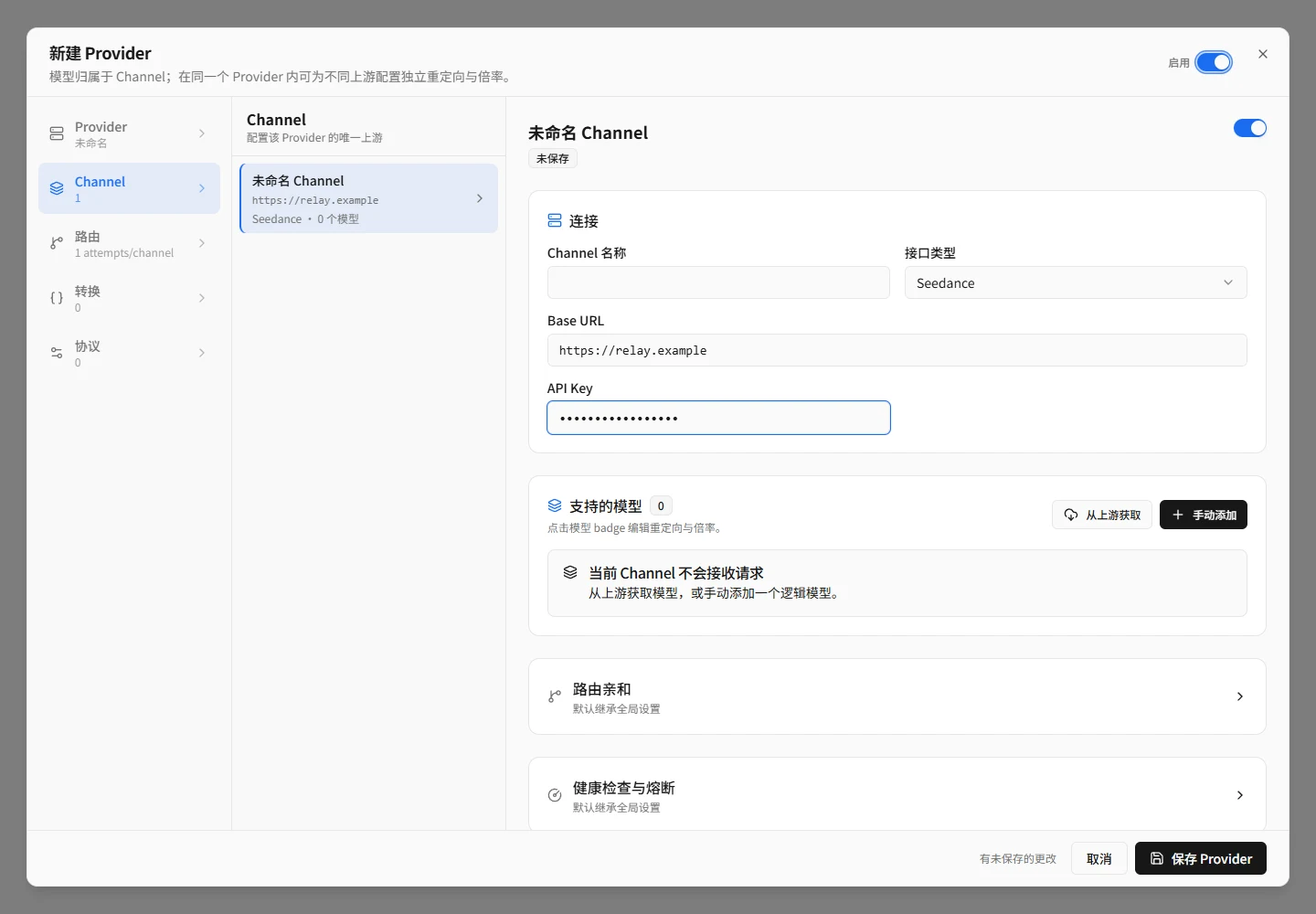Screen dimensions: 1316x914
Task: Expand the 路由亲和 section
Action: pyautogui.click(x=897, y=696)
